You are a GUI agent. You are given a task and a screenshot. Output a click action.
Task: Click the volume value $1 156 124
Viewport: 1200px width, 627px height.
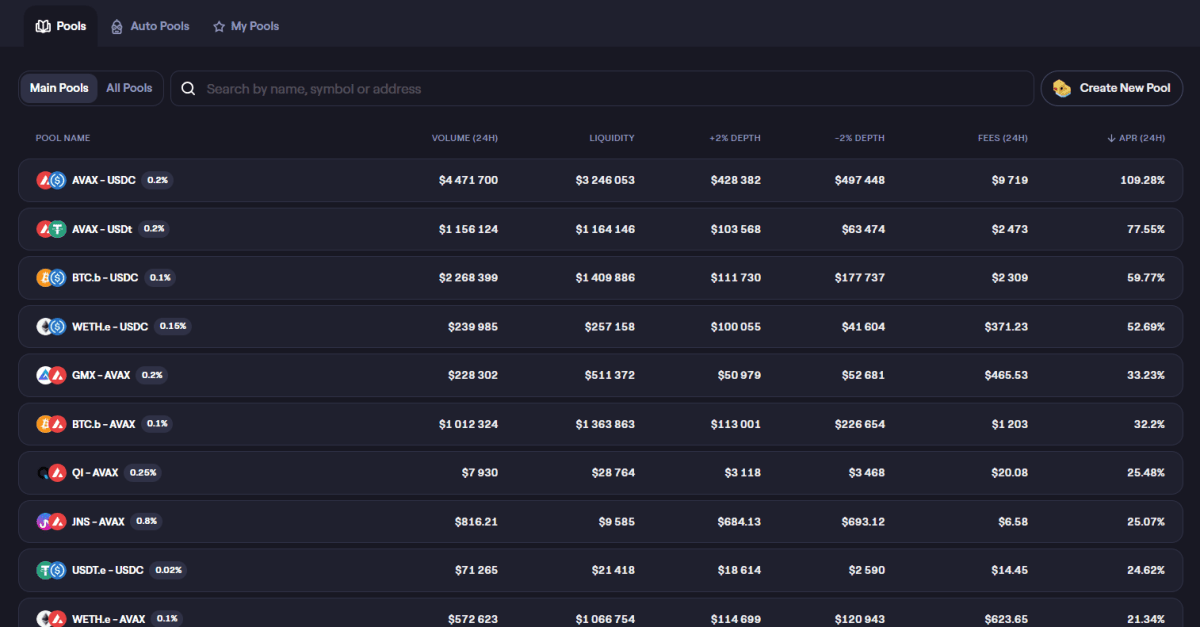pos(468,229)
